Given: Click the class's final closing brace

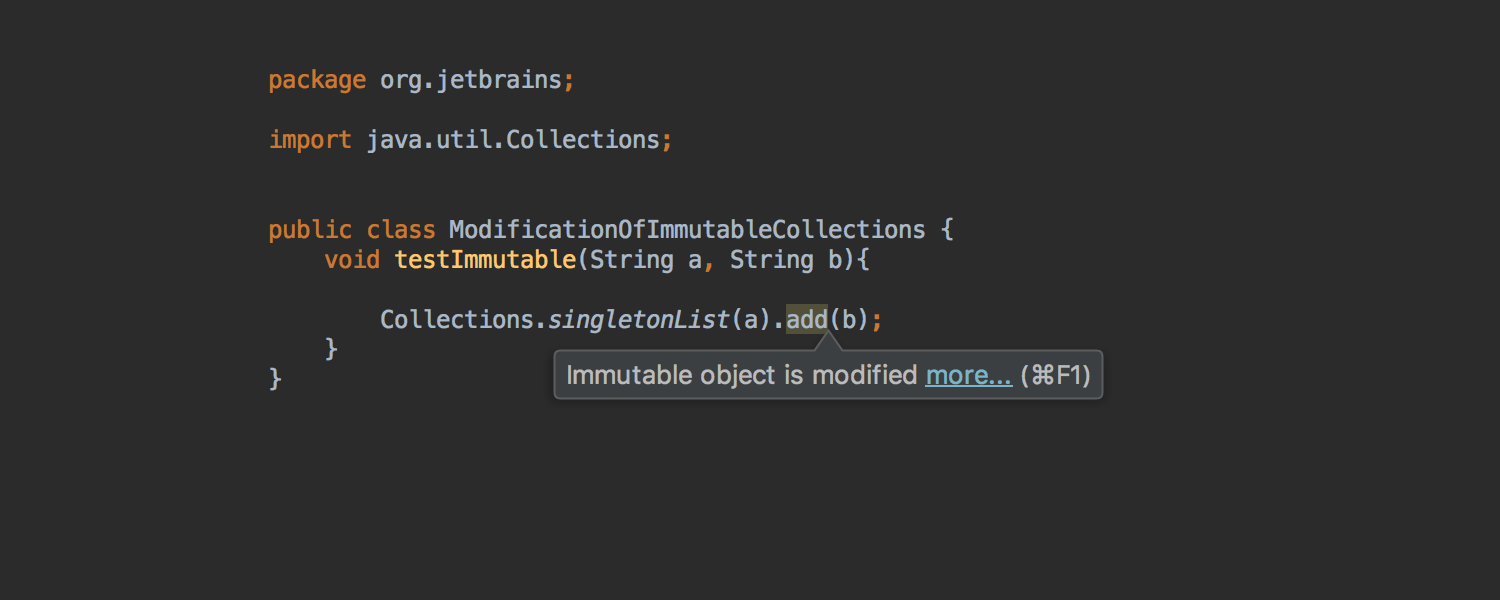Looking at the screenshot, I should tap(275, 379).
